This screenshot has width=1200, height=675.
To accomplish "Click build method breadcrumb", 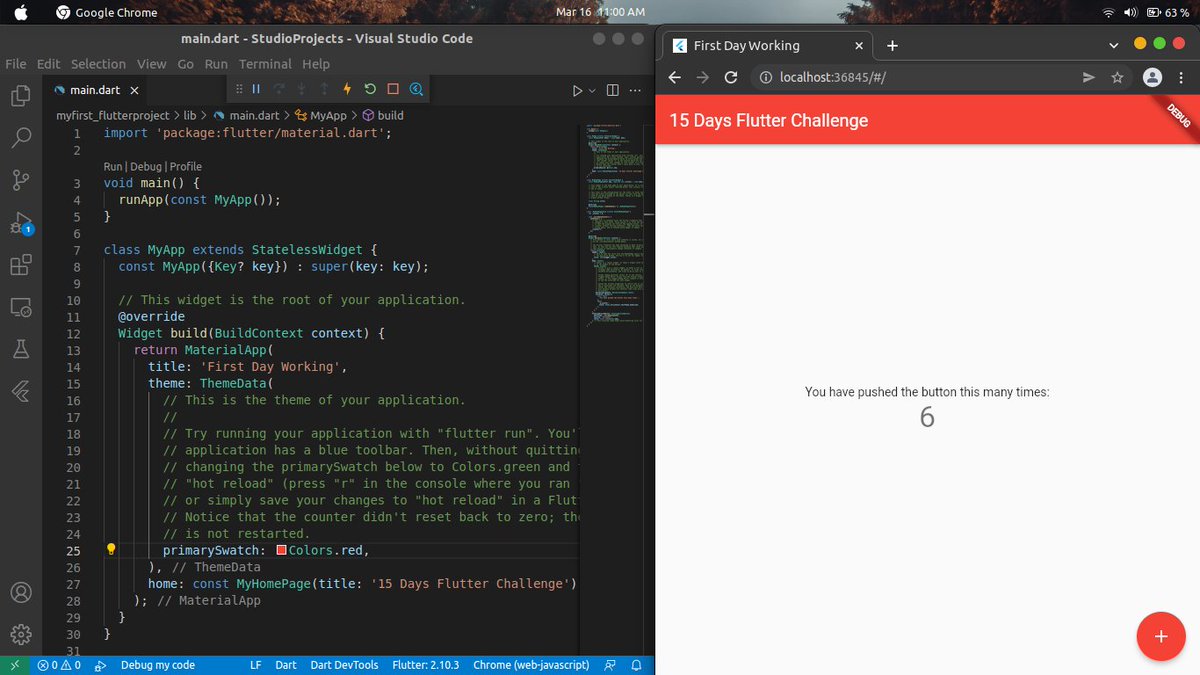I will point(383,116).
